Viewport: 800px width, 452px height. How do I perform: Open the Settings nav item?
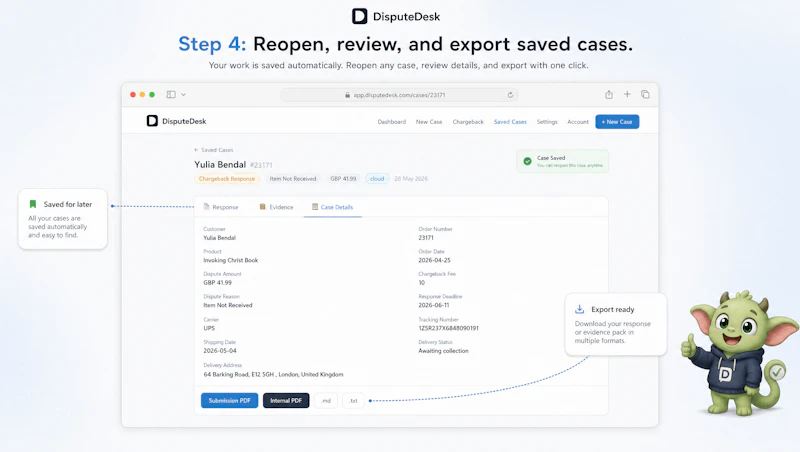(x=547, y=122)
